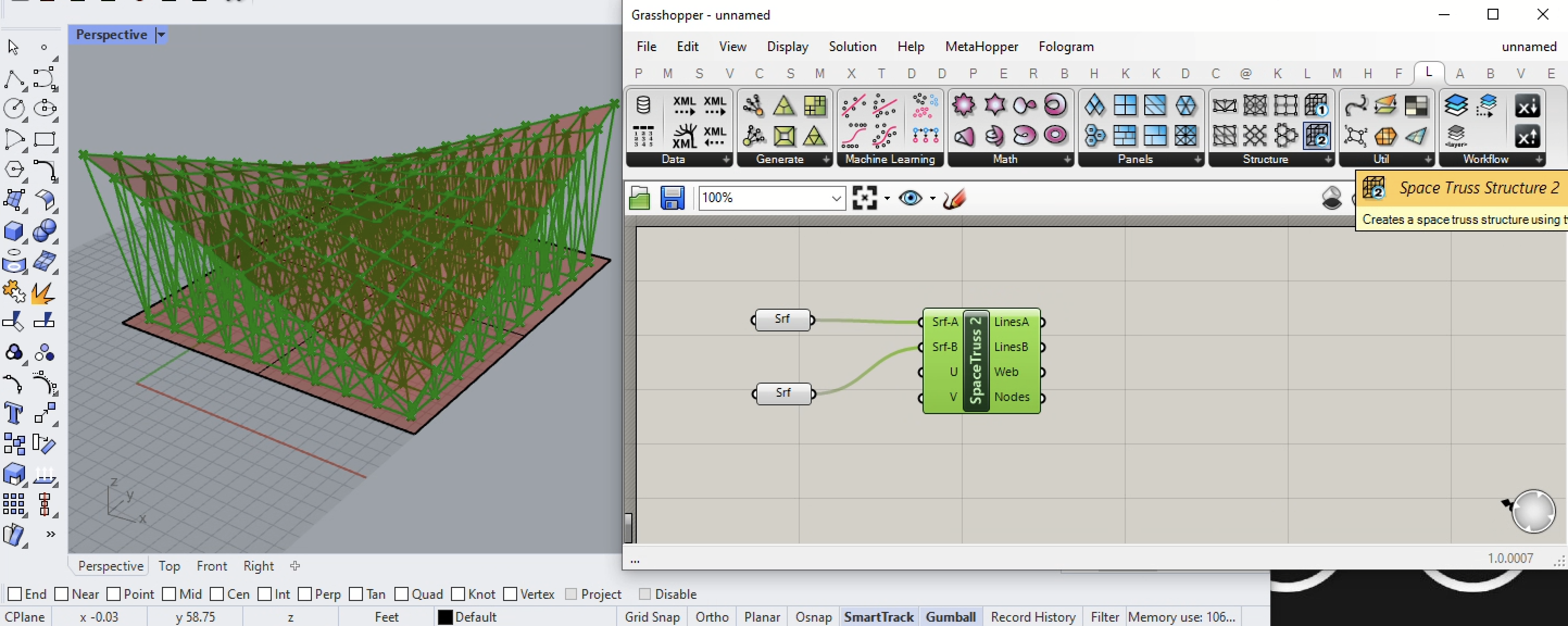
Task: Open Grasshopper Display menu
Action: tap(787, 47)
